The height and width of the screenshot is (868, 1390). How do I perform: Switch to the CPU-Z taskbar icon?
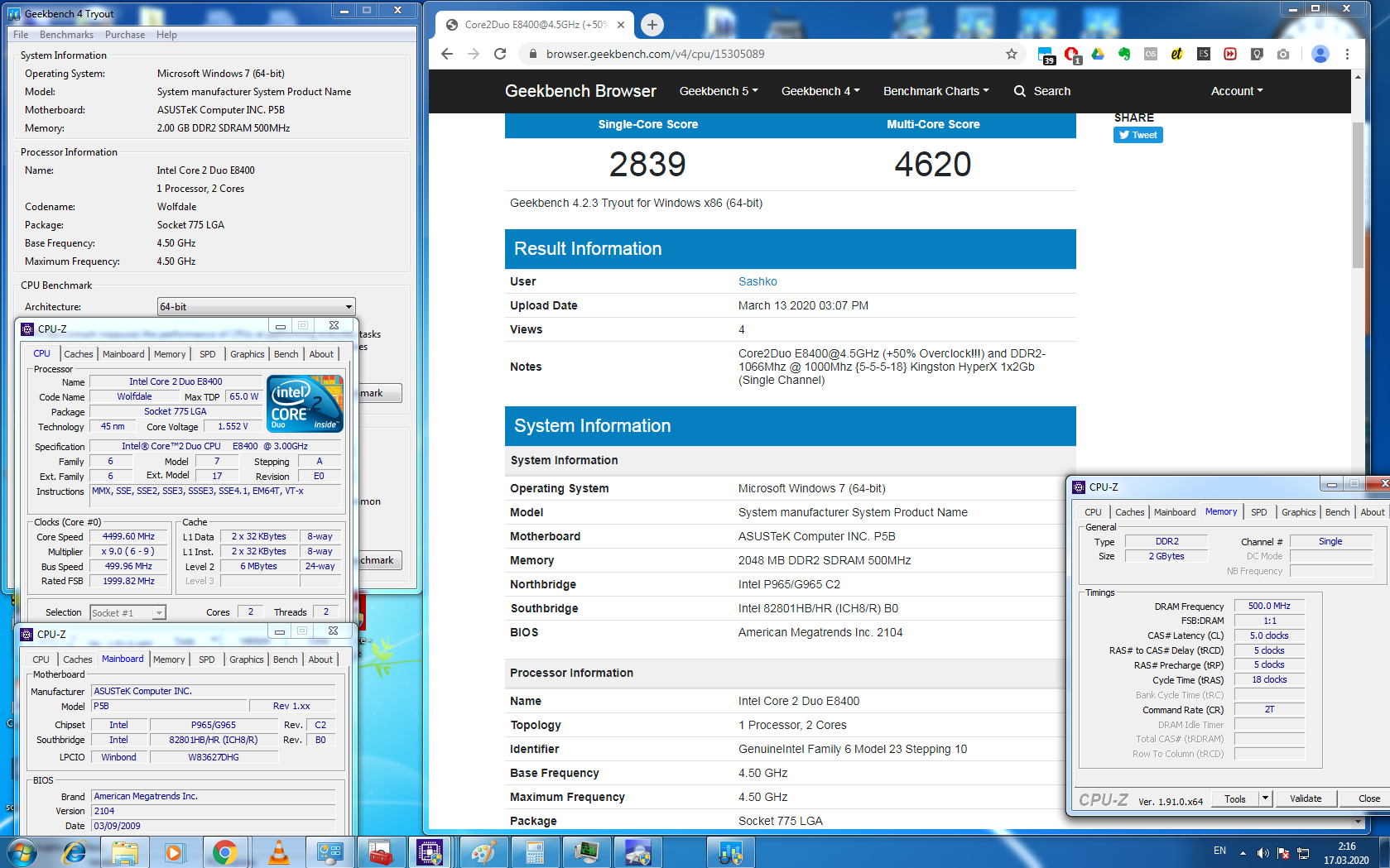(430, 852)
